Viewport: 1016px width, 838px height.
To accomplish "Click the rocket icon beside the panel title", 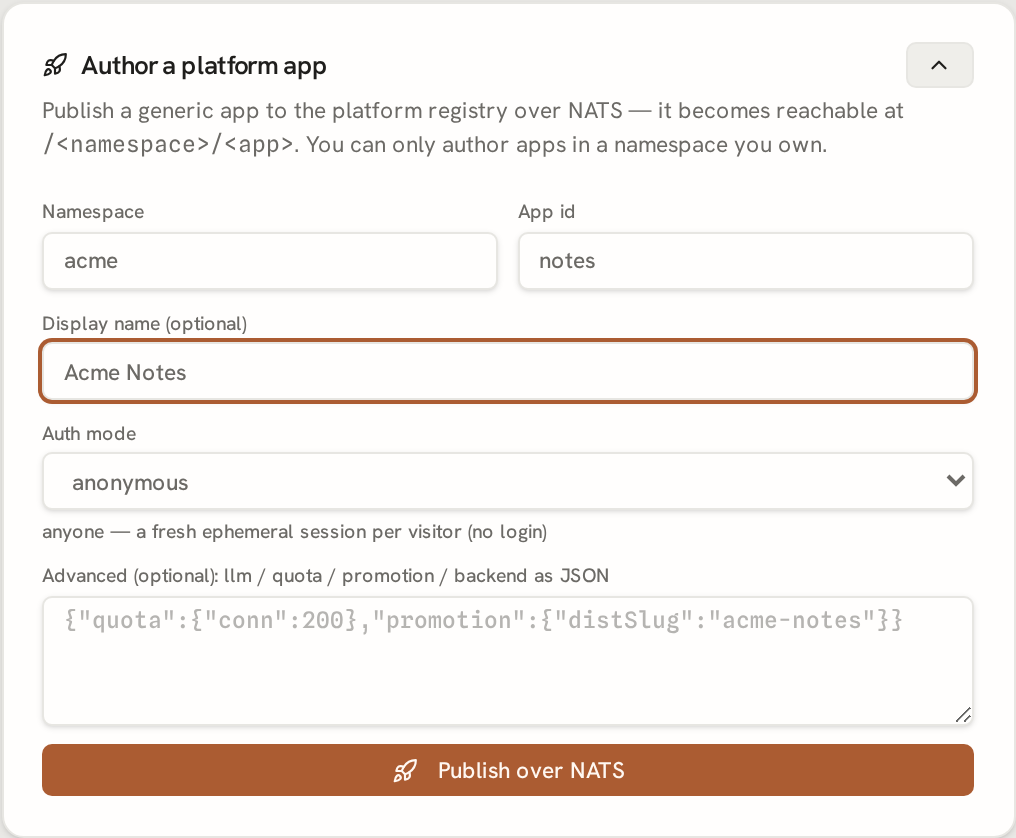I will click(55, 65).
